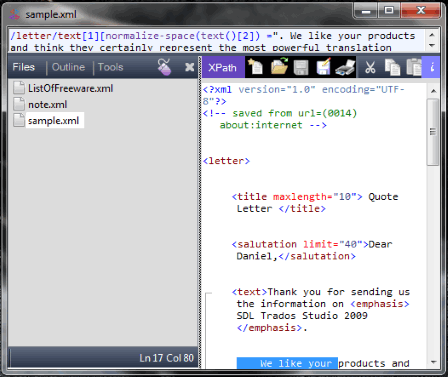Click the brush icon in Files panel
This screenshot has height=377, width=448.
[164, 67]
